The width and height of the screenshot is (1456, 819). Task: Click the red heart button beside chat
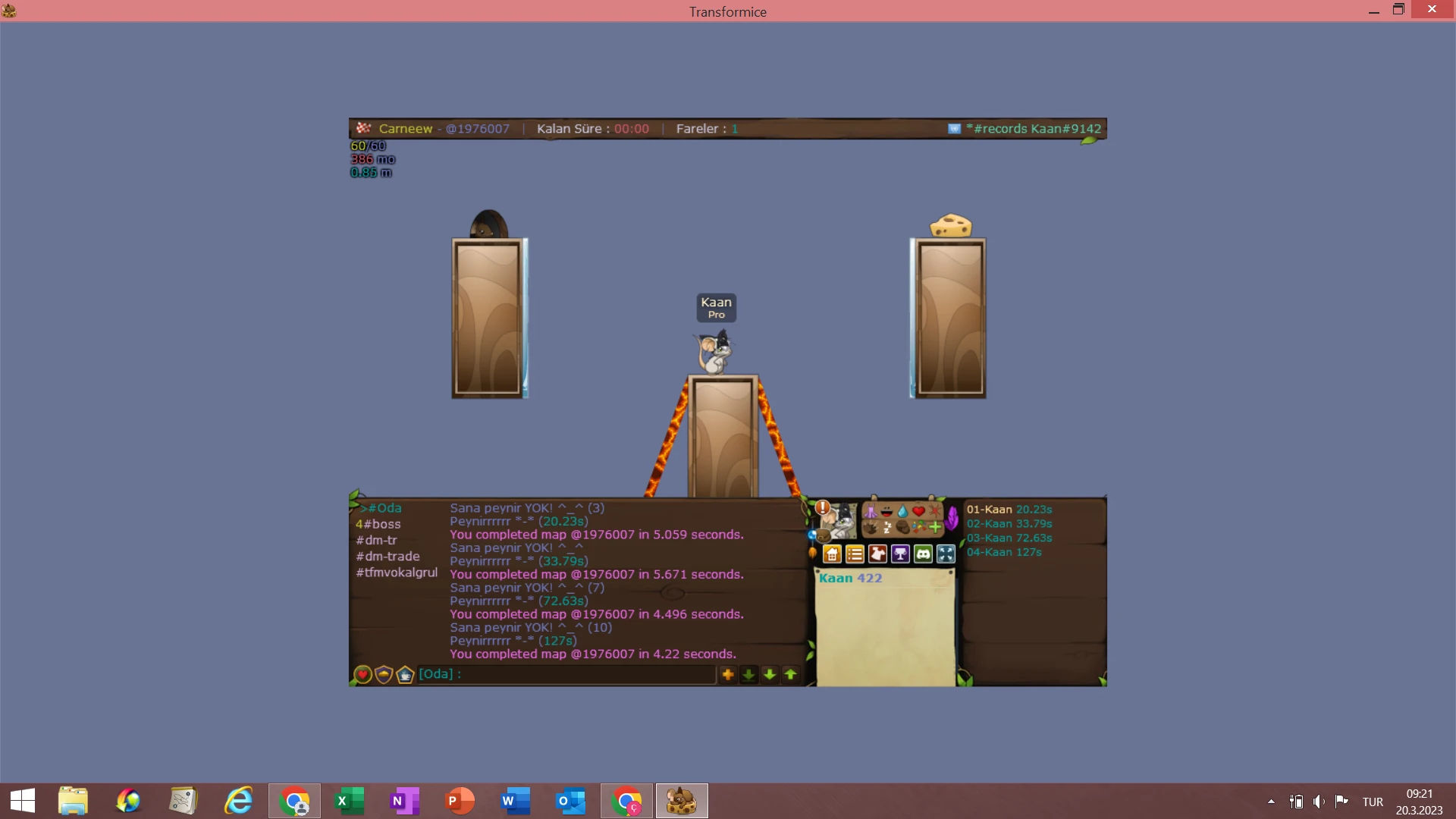tap(362, 675)
